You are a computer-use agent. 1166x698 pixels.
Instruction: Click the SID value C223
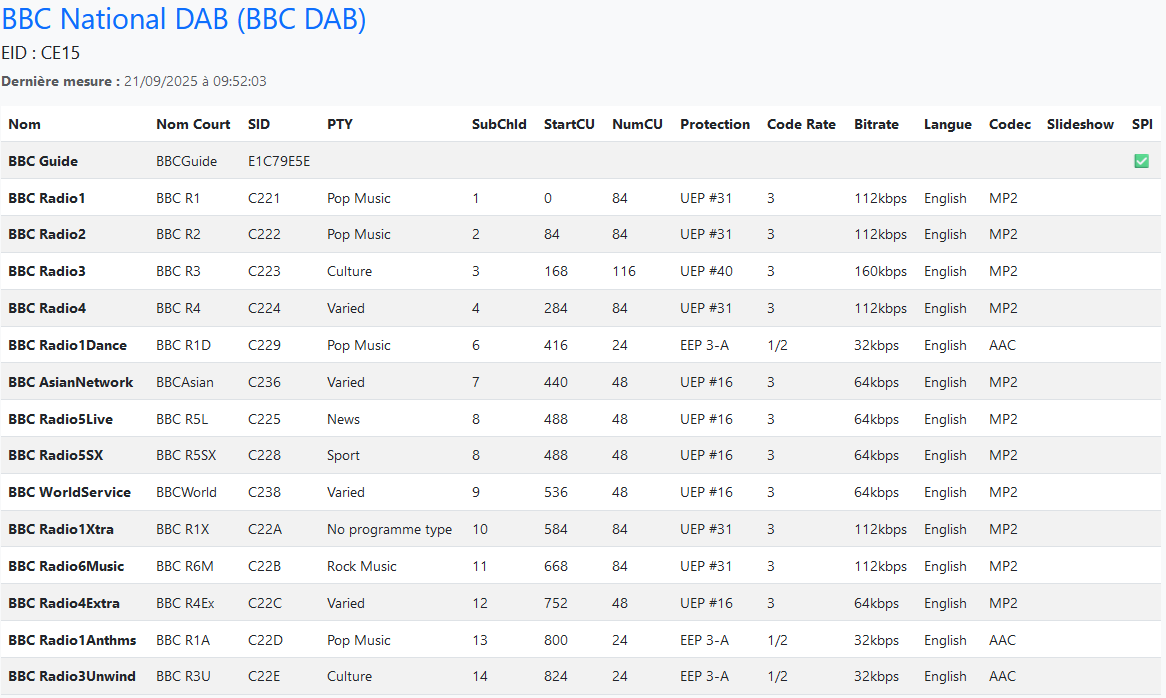264,271
